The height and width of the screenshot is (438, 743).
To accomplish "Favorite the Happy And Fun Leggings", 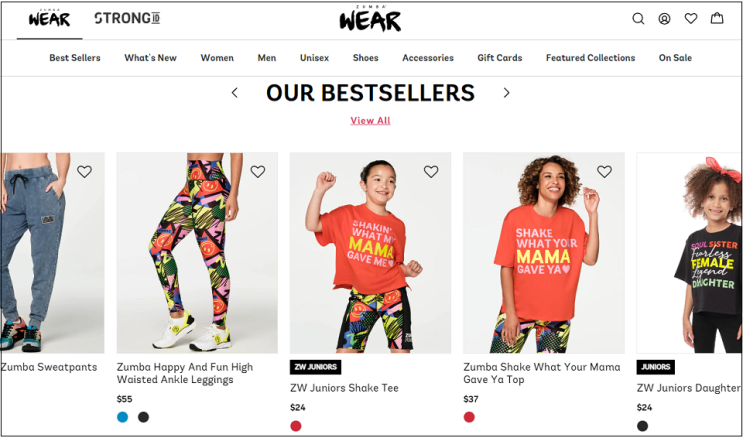I will point(258,172).
